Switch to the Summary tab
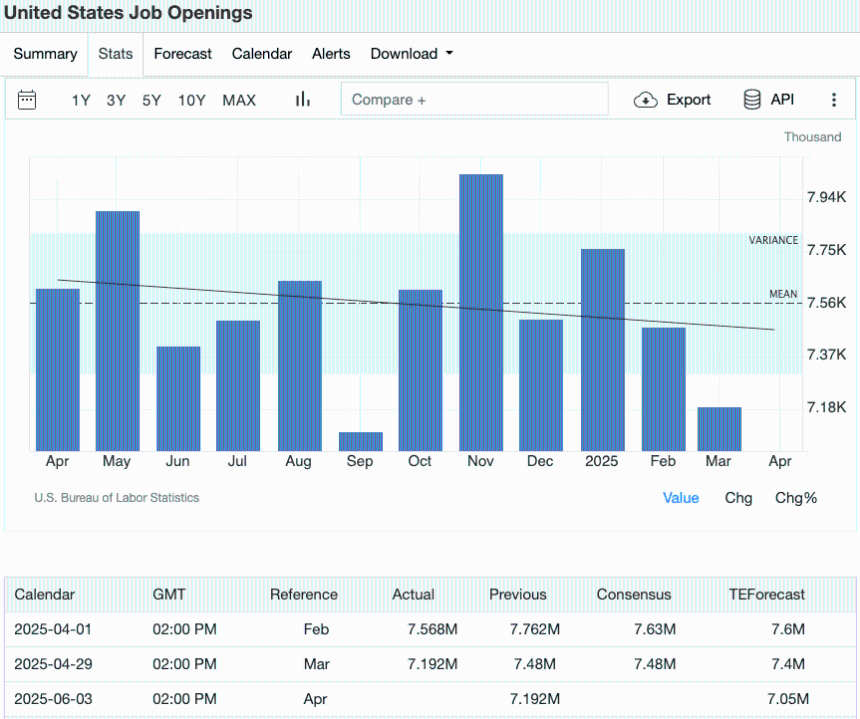 45,54
